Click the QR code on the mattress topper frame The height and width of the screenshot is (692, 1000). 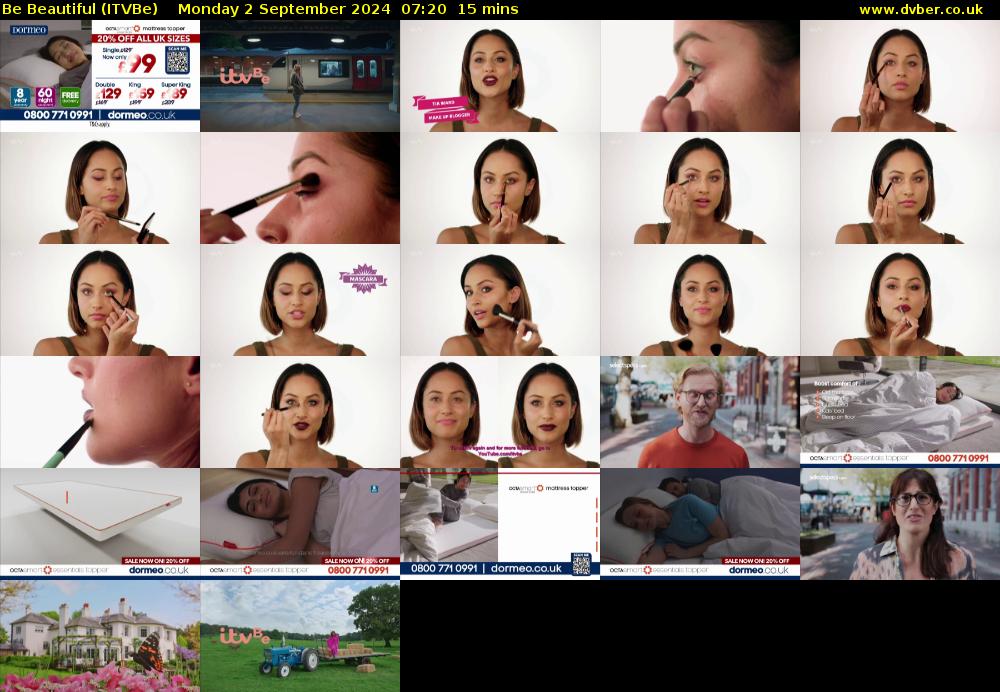[581, 565]
